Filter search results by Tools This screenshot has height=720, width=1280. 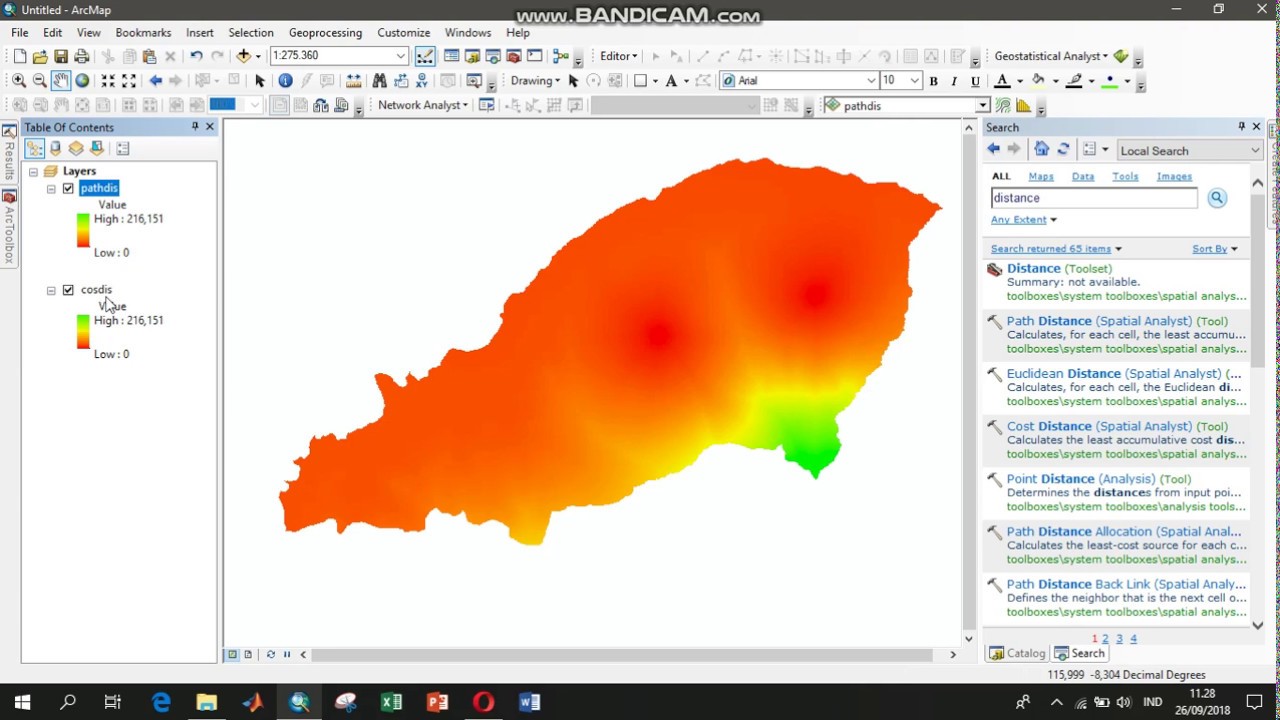[x=1125, y=177]
